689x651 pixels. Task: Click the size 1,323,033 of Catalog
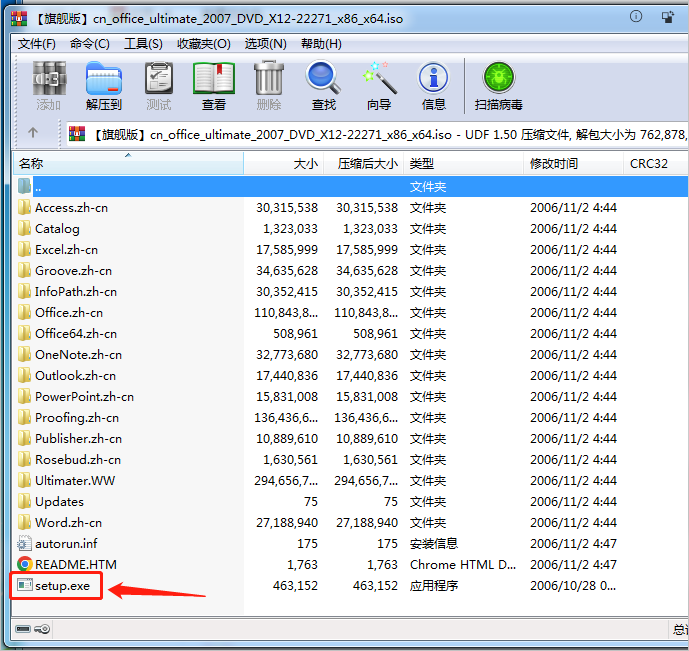coord(290,228)
